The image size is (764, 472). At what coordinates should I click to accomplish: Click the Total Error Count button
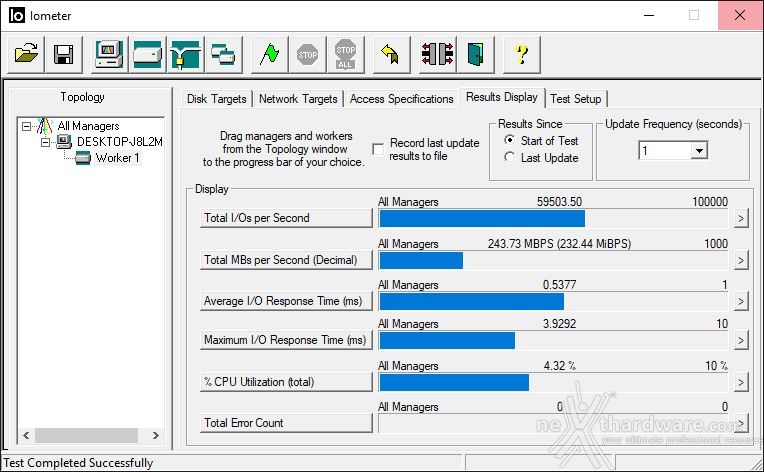[x=286, y=423]
